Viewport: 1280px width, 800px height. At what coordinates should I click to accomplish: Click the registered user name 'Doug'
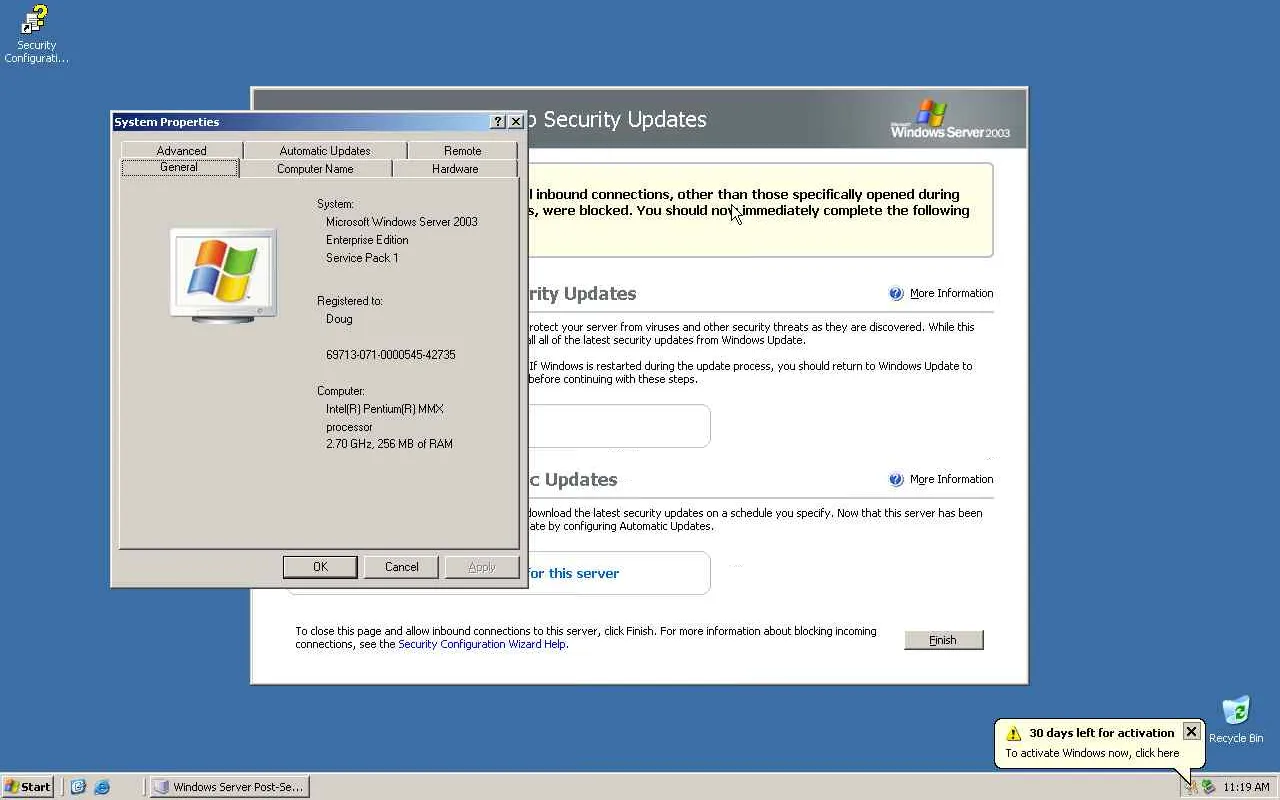[339, 320]
